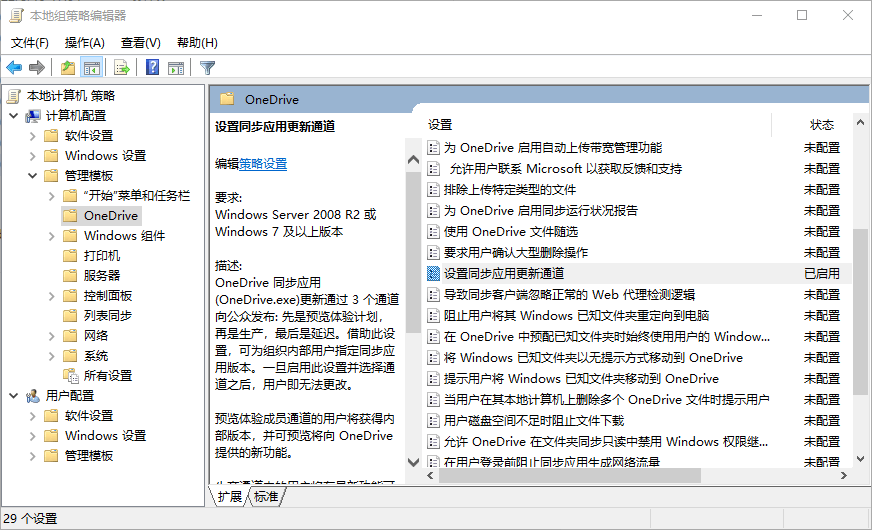Image resolution: width=872 pixels, height=530 pixels.
Task: Open the Help toolbar icon
Action: tap(152, 68)
